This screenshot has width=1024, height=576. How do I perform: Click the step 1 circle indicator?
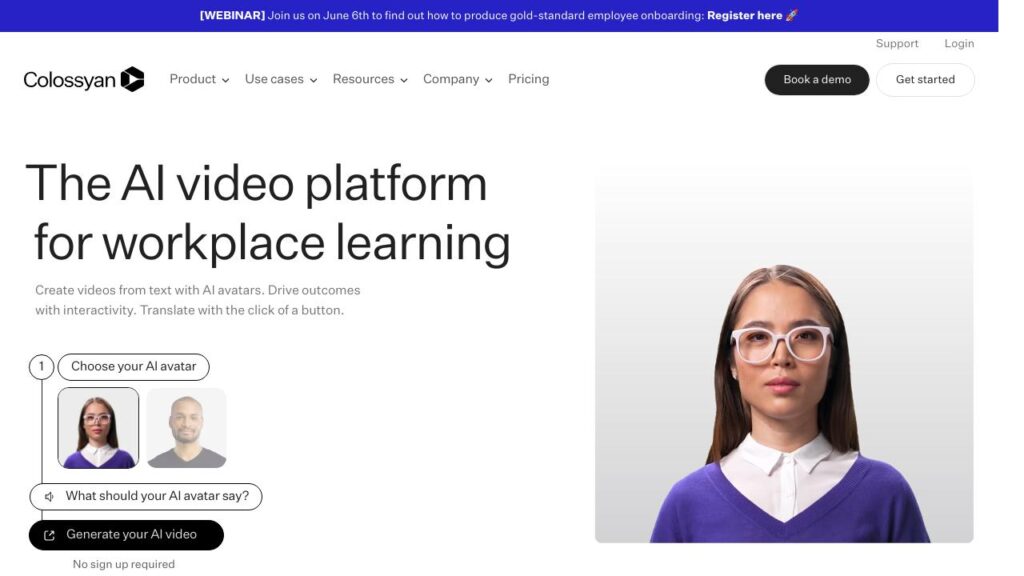click(x=41, y=367)
